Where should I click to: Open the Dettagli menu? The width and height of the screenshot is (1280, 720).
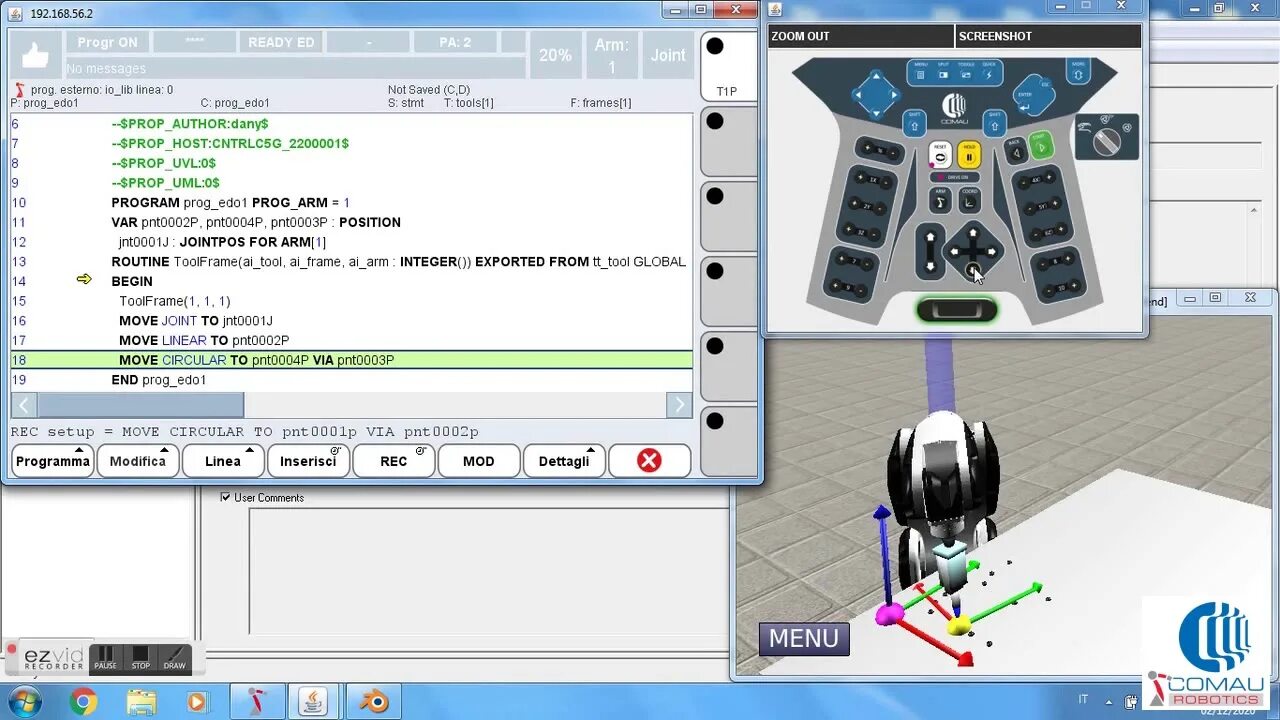(x=564, y=461)
